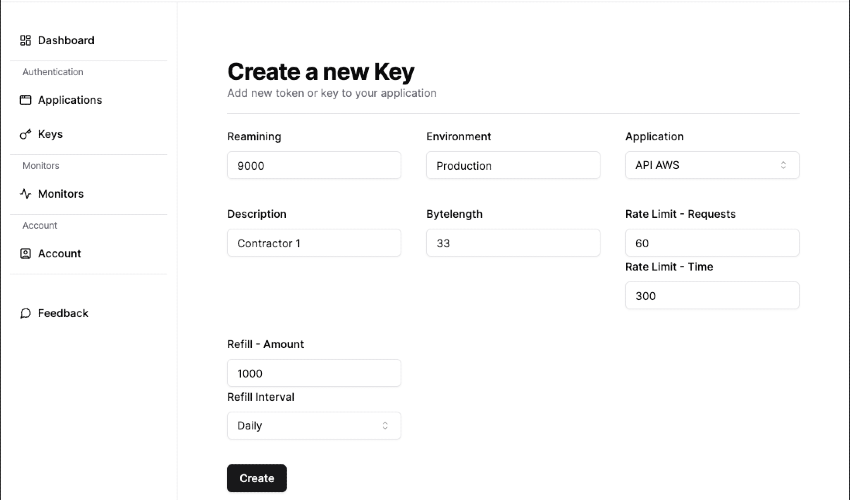Click the Feedback speech bubble icon
Image resolution: width=850 pixels, height=500 pixels.
click(x=25, y=313)
